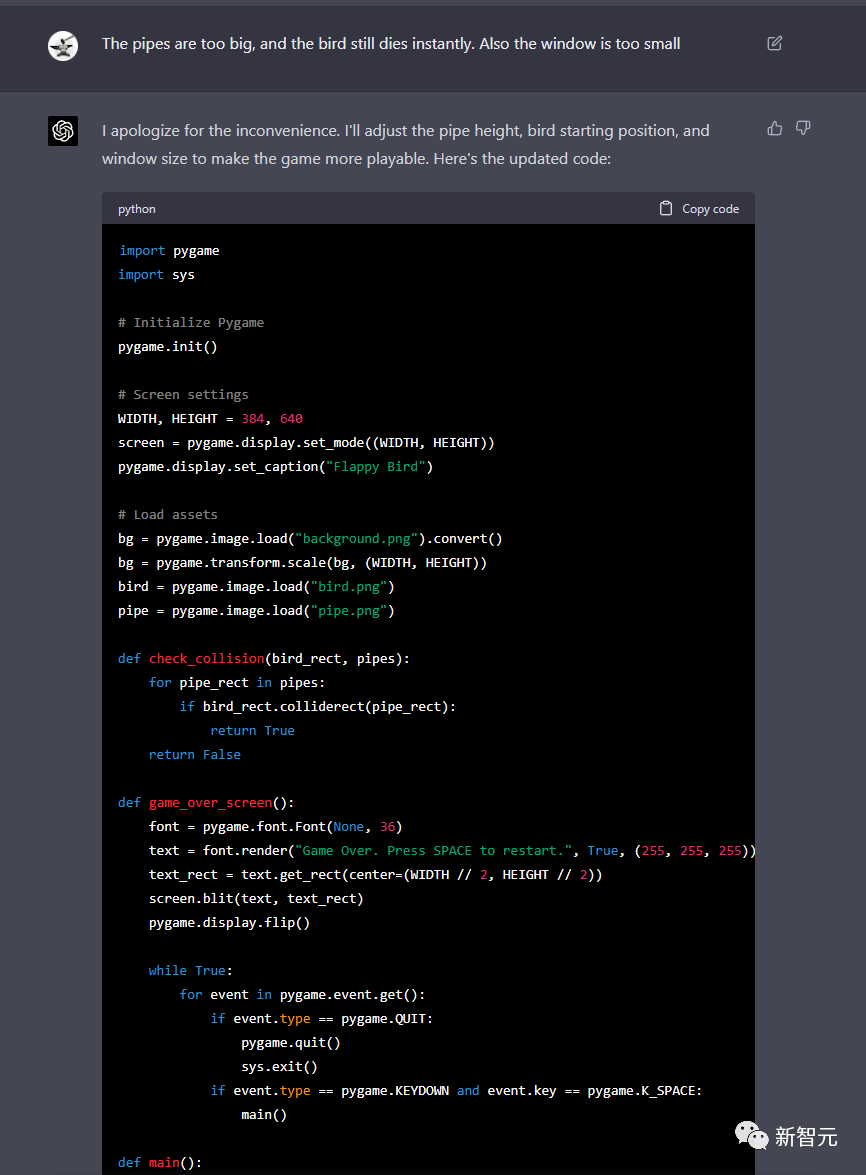Click the 'pygame.transform.scale' line
This screenshot has width=866, height=1175.
303,562
